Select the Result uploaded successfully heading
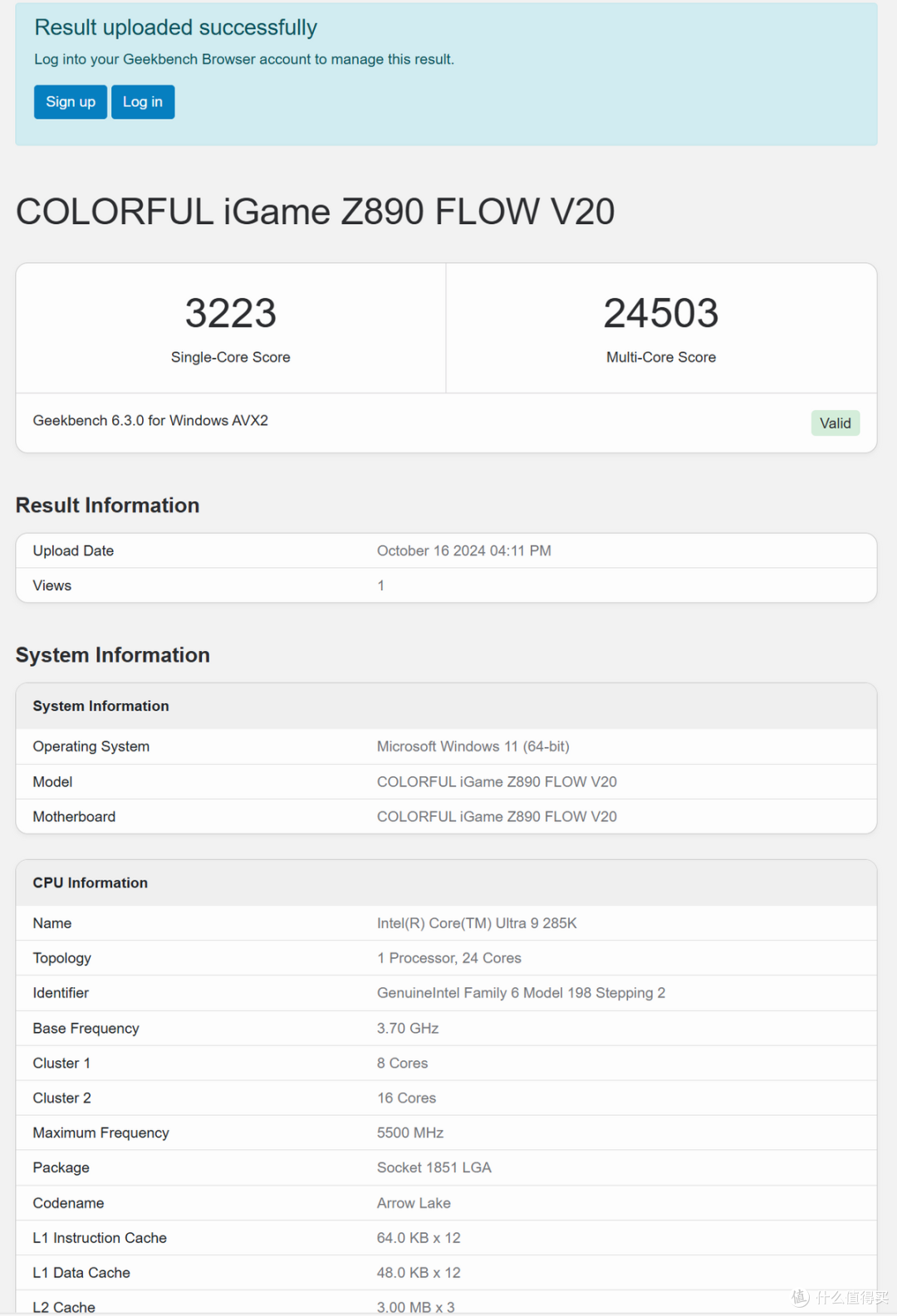 pyautogui.click(x=176, y=27)
